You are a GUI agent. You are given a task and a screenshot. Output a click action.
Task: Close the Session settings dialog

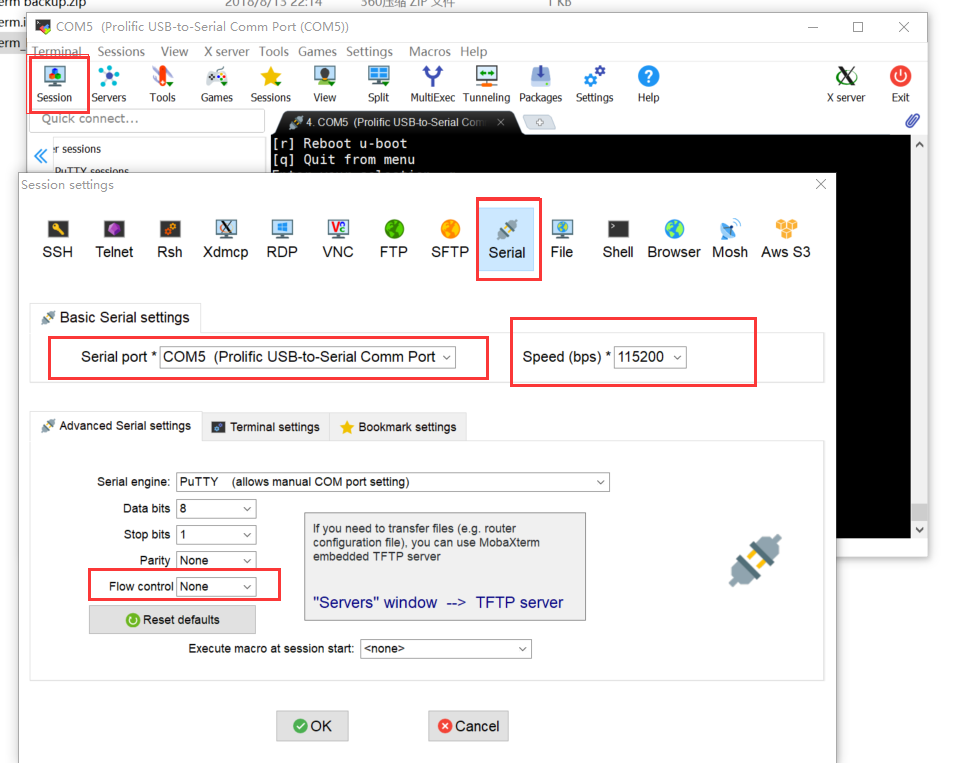click(x=821, y=184)
